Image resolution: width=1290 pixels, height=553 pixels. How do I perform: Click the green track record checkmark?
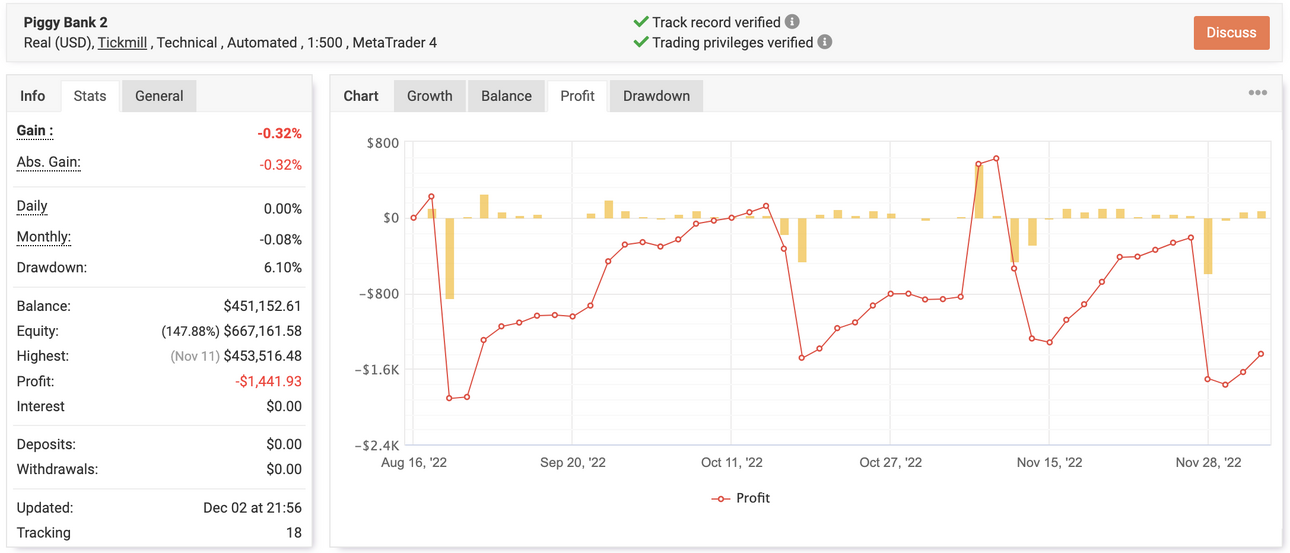click(x=641, y=21)
